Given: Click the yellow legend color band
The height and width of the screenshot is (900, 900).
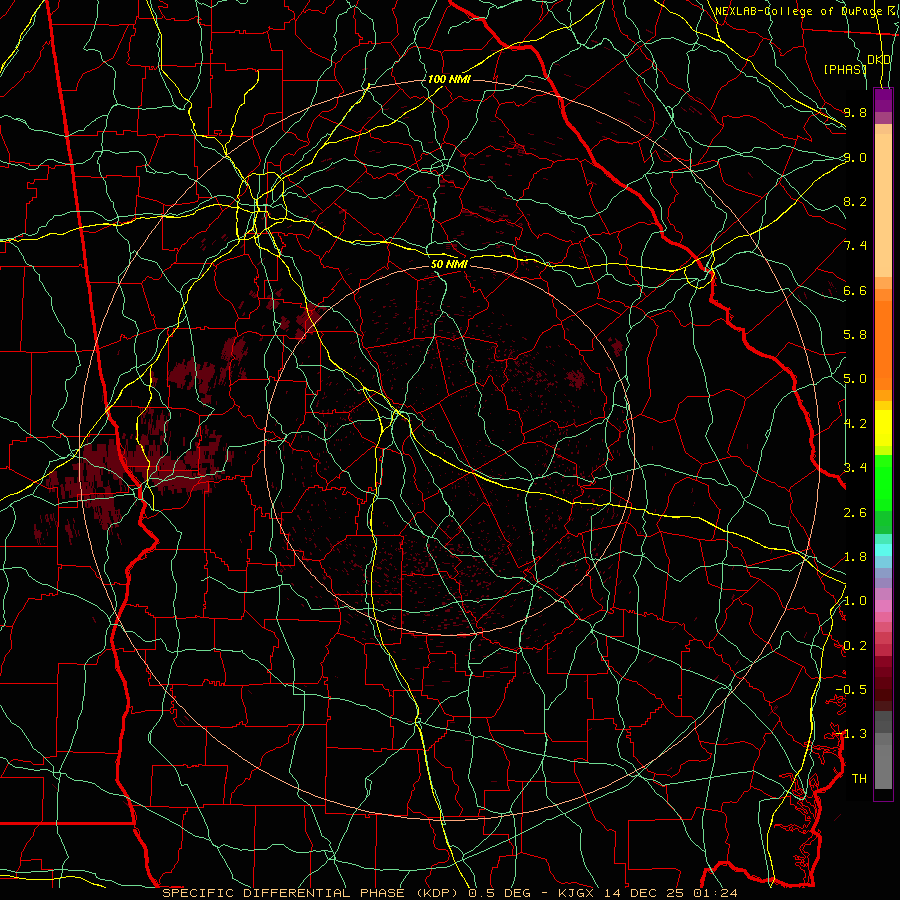Looking at the screenshot, I should pyautogui.click(x=883, y=428).
